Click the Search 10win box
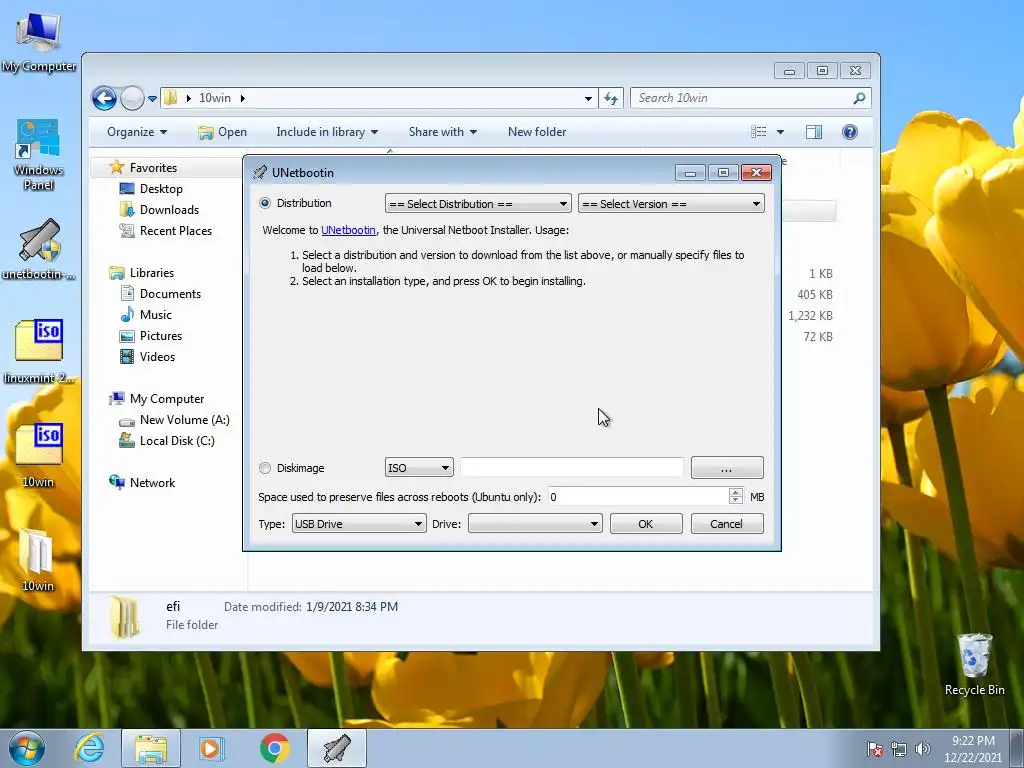This screenshot has width=1024, height=768. pyautogui.click(x=741, y=98)
